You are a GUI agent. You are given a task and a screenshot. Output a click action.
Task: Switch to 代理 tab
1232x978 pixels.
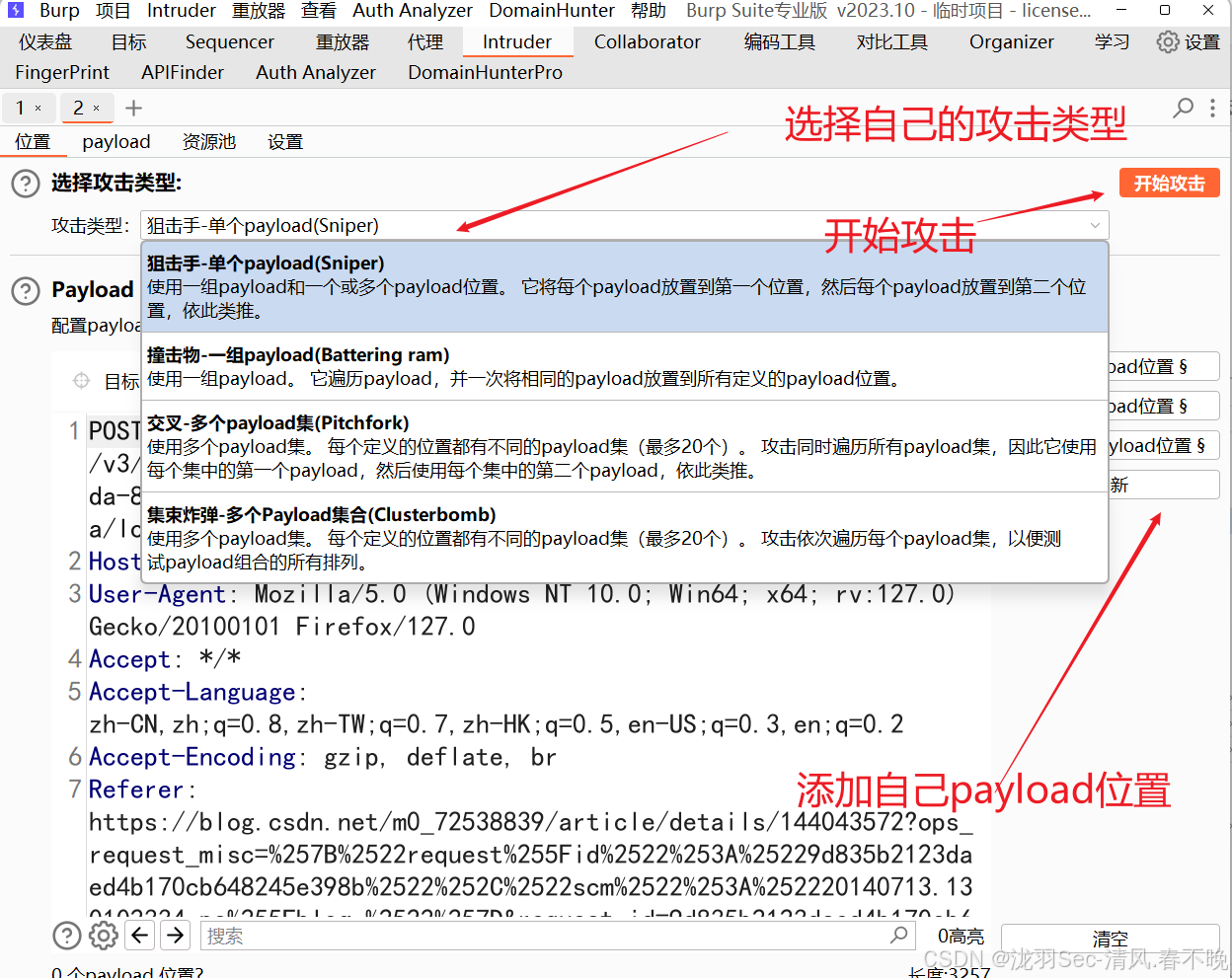pyautogui.click(x=425, y=42)
